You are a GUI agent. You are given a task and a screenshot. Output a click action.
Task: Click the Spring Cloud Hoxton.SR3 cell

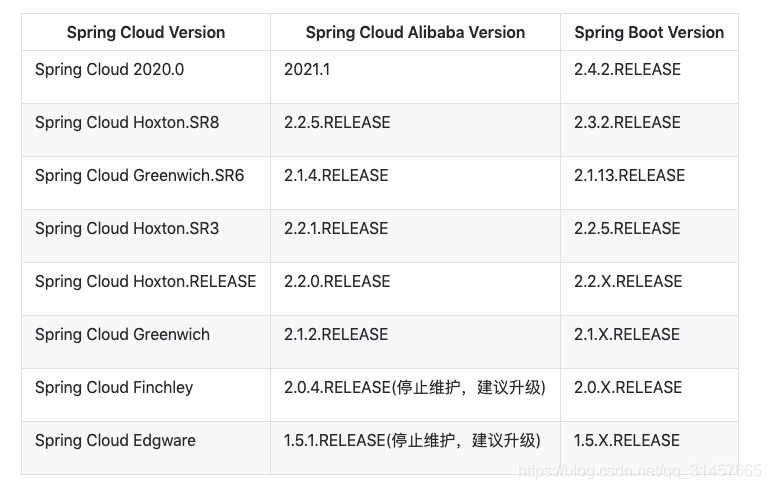coord(127,229)
